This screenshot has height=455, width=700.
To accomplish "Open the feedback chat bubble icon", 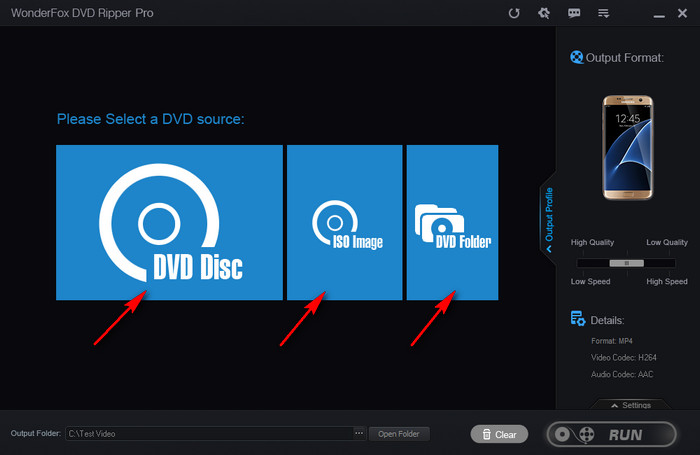I will coord(574,13).
